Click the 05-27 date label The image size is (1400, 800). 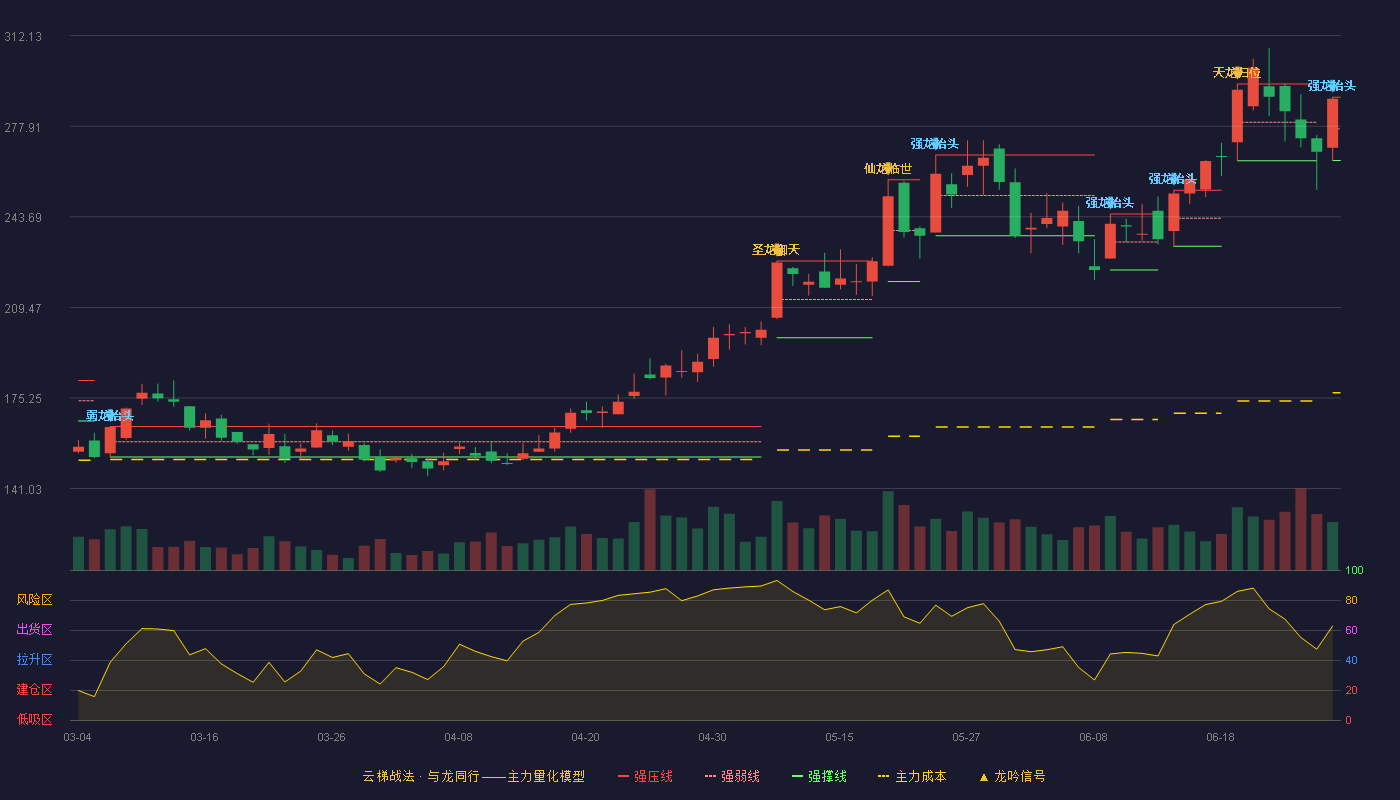967,737
